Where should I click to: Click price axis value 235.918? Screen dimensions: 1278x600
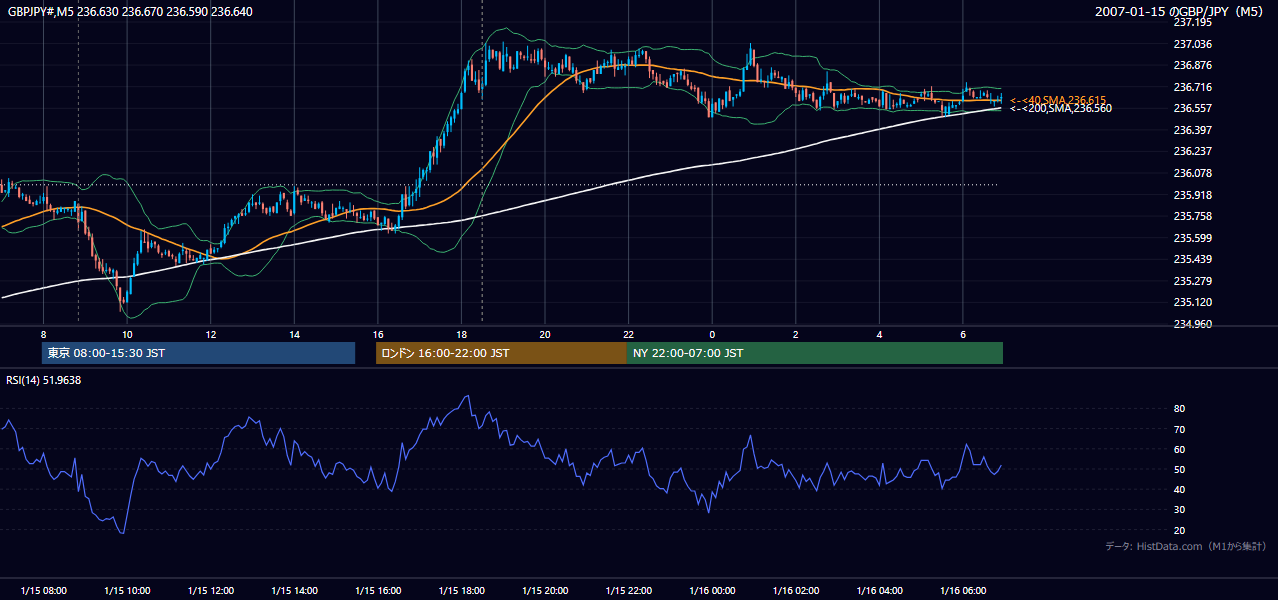1191,195
